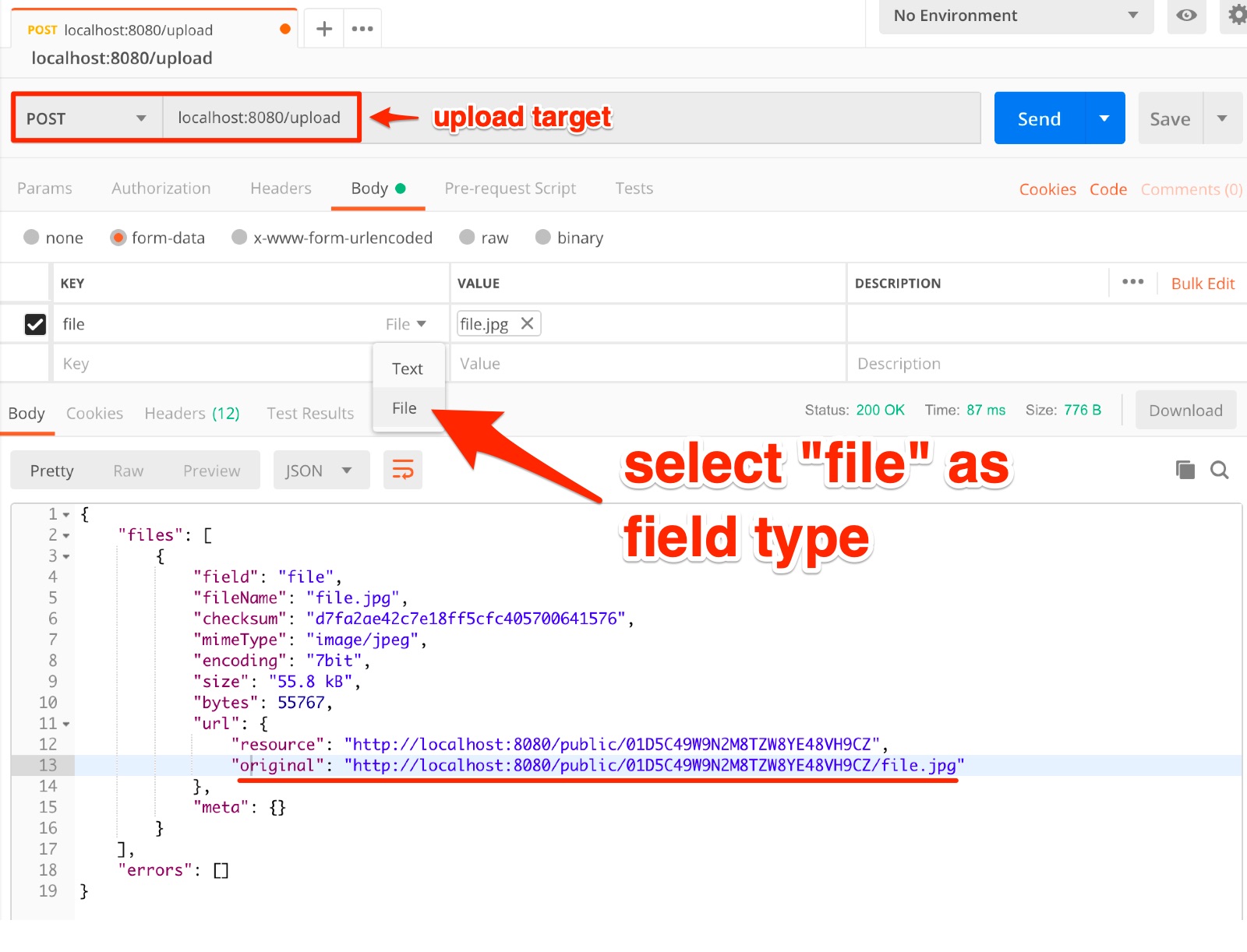Toggle text wrapping icon beside JSON dropdown

pos(403,470)
